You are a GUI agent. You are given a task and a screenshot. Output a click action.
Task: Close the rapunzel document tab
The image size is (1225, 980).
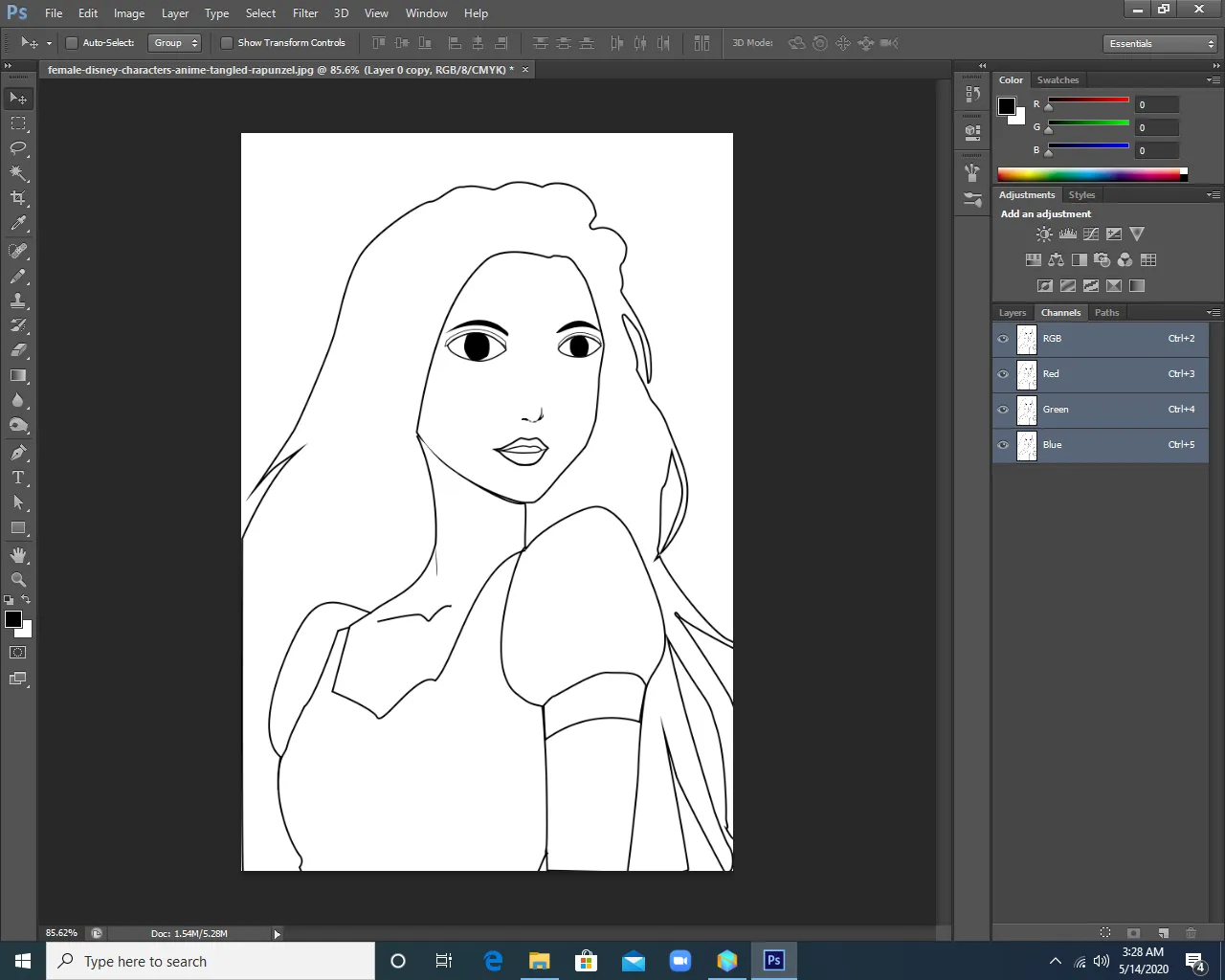[524, 70]
